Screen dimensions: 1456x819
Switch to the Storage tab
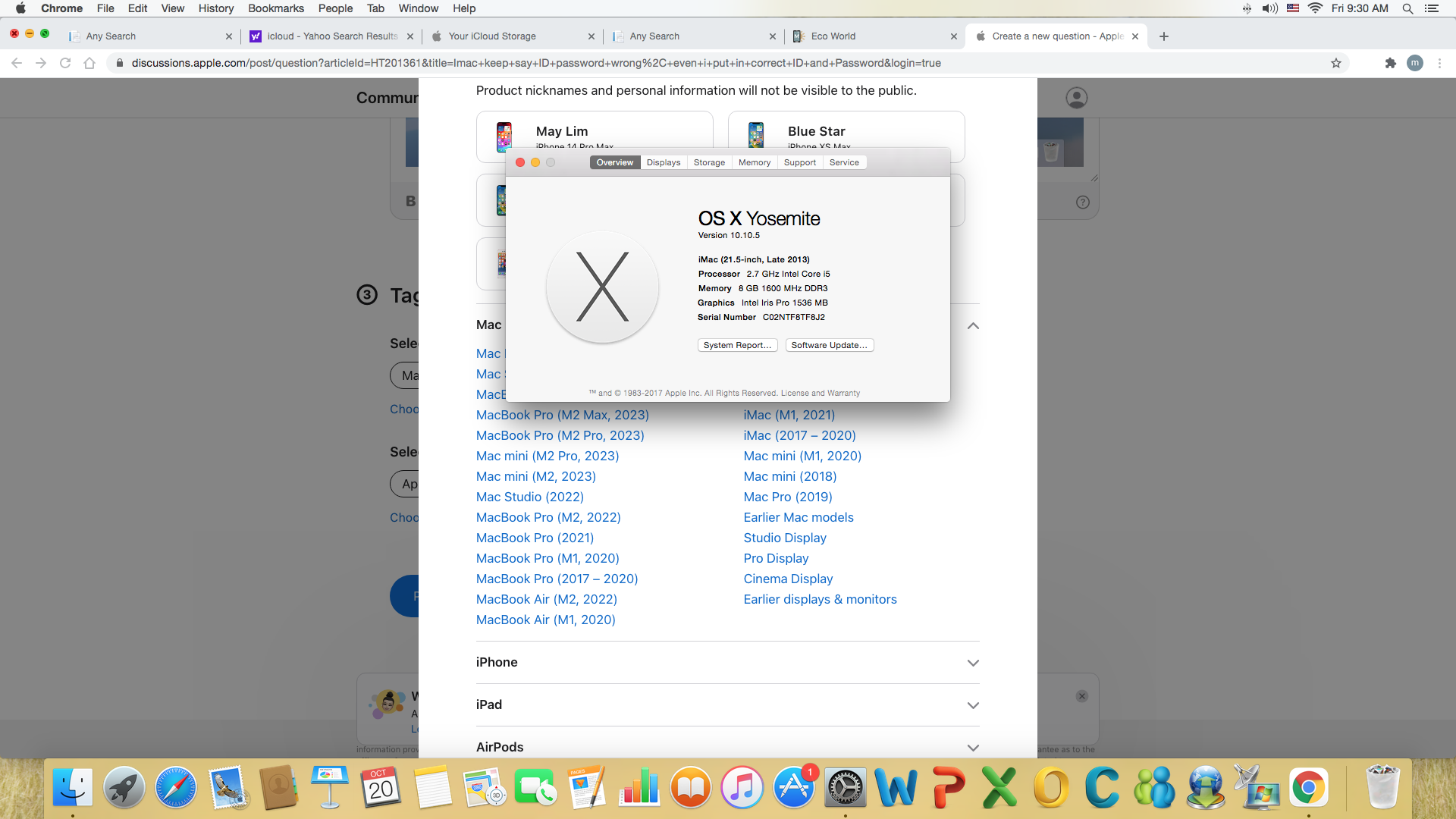point(709,162)
